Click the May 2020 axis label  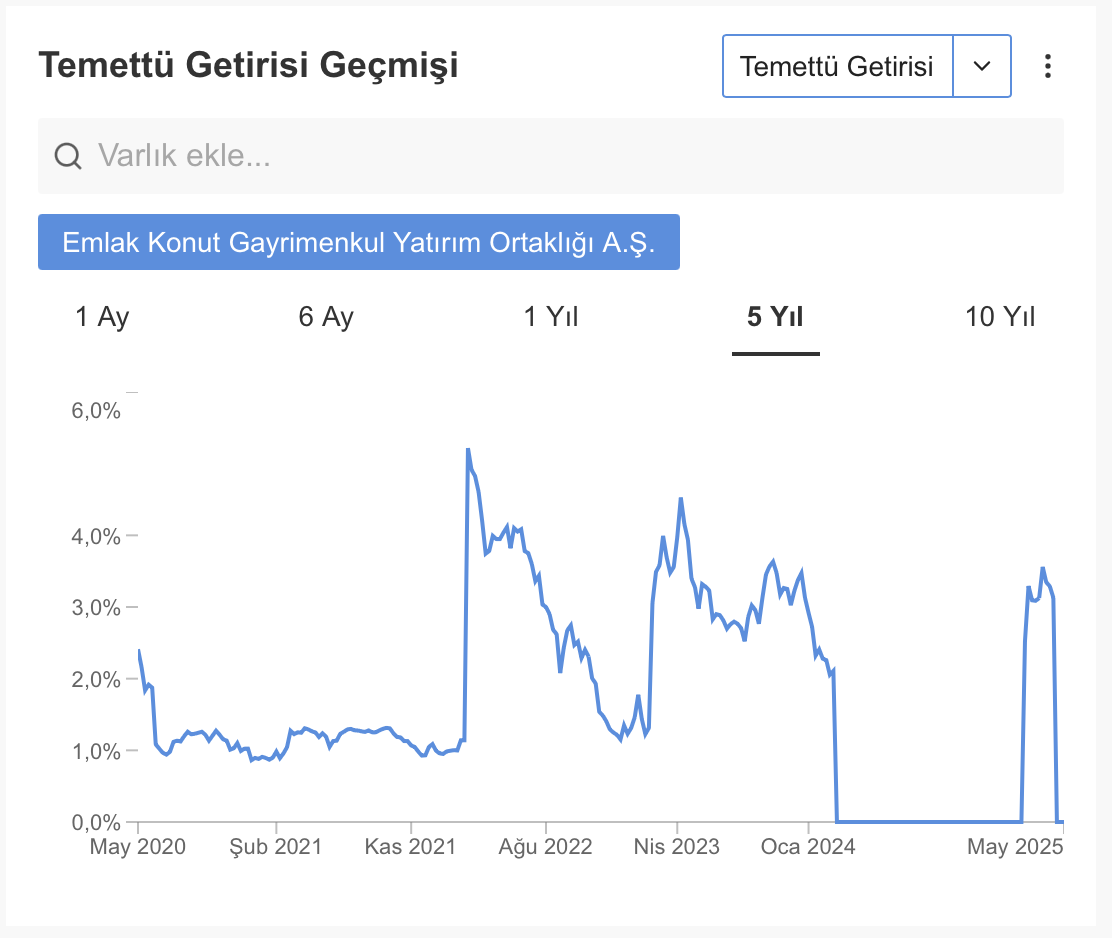pyautogui.click(x=138, y=847)
